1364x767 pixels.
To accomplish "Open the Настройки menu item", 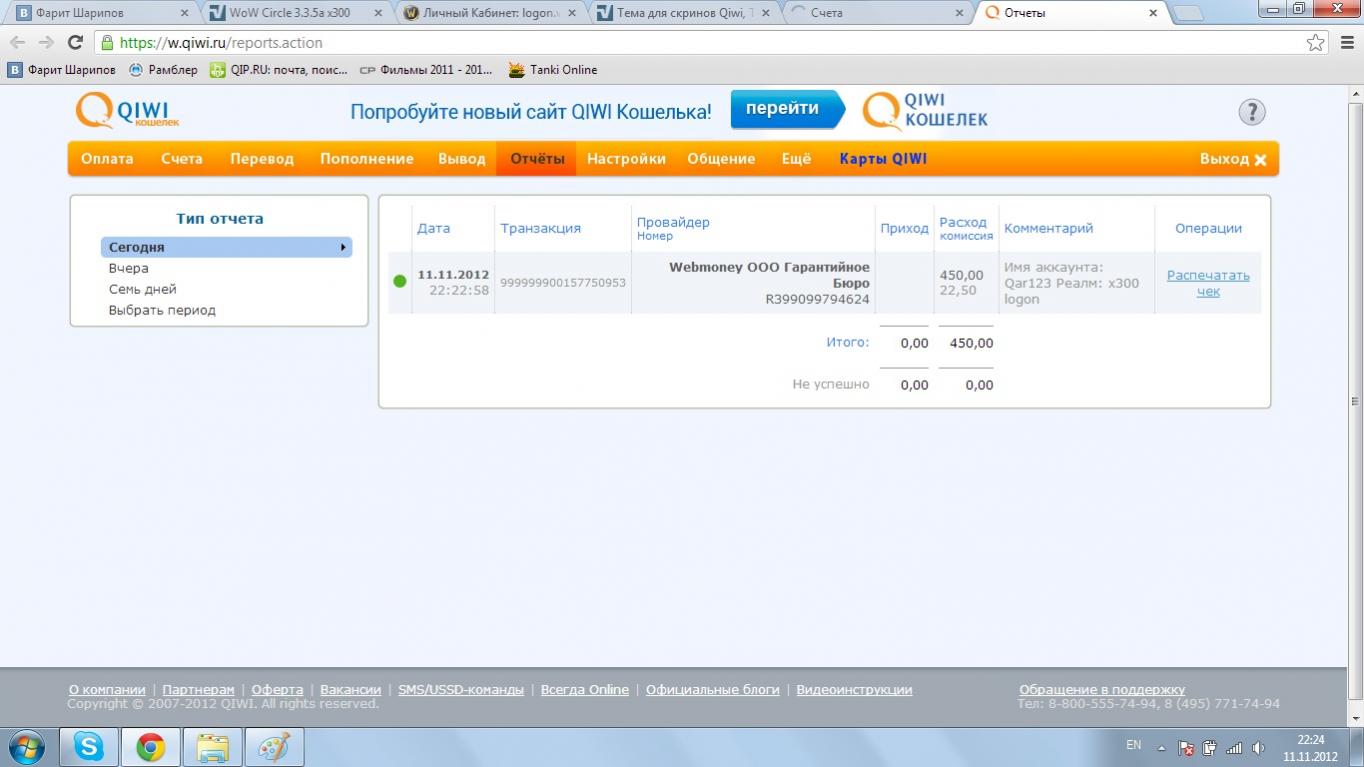I will [626, 159].
